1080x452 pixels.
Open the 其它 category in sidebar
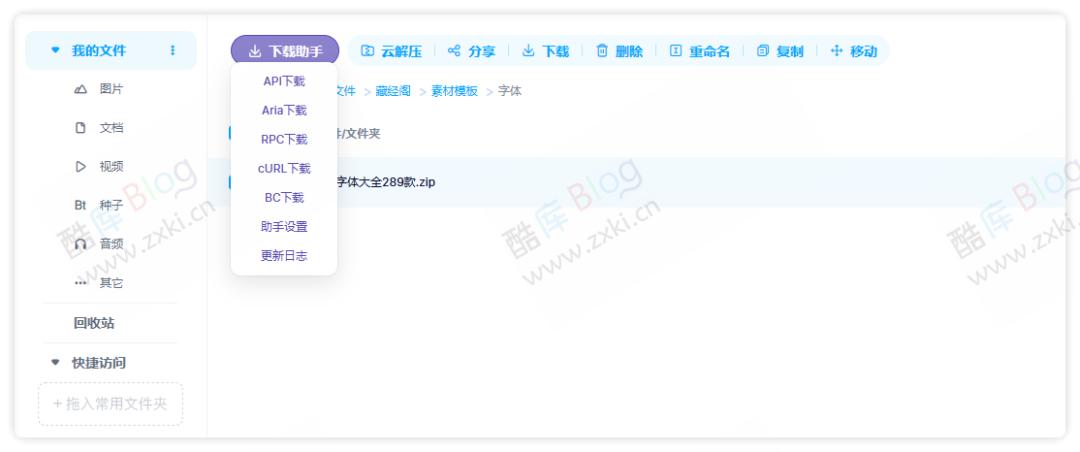(98, 282)
